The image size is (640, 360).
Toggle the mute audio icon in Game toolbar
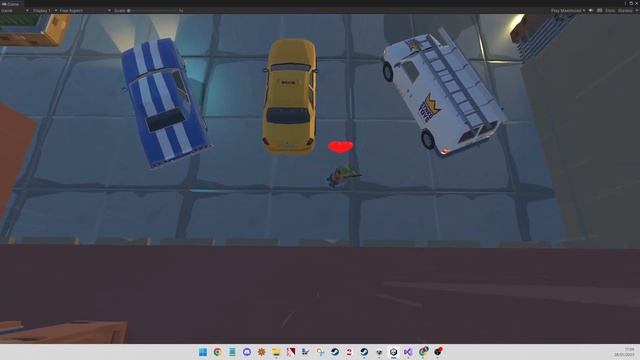click(x=591, y=11)
